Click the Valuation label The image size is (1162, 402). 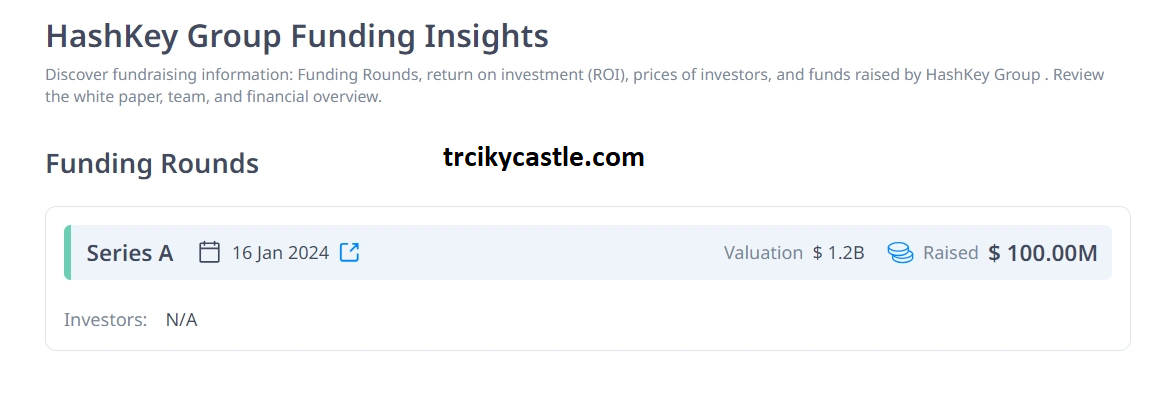click(763, 253)
